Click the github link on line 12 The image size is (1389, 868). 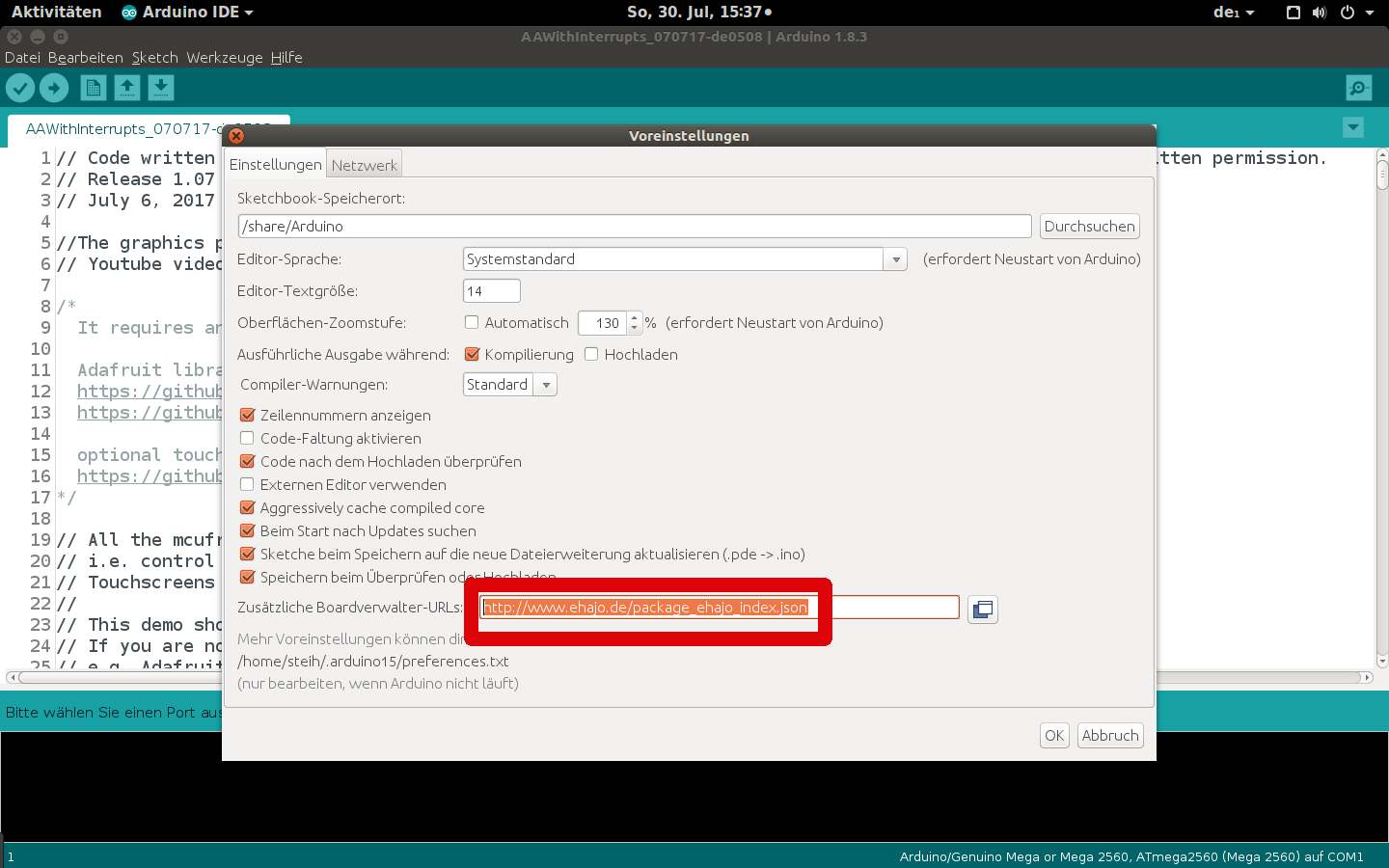pos(150,392)
